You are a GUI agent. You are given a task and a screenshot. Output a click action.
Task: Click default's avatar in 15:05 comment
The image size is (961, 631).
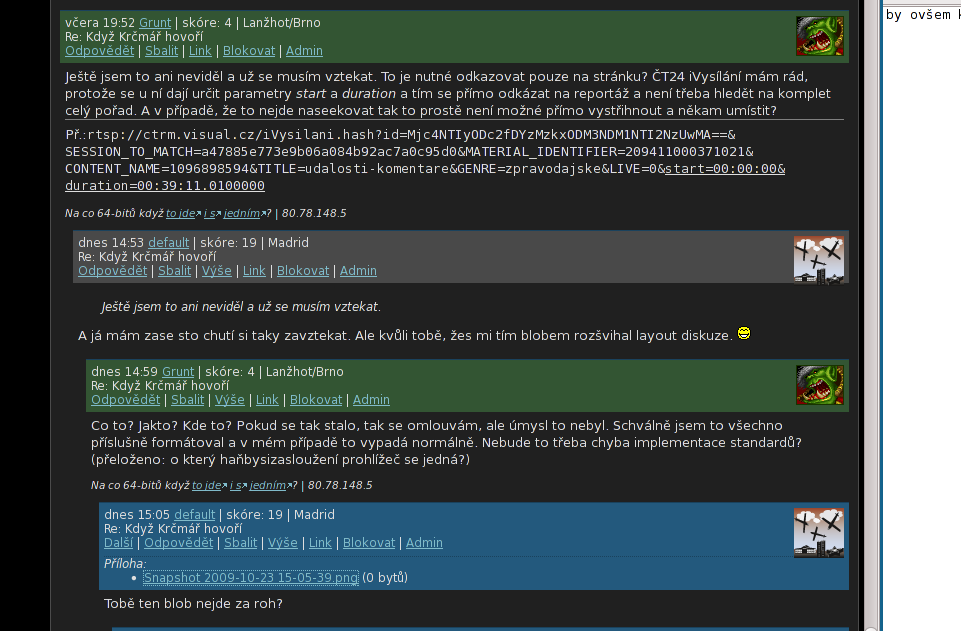[x=819, y=532]
